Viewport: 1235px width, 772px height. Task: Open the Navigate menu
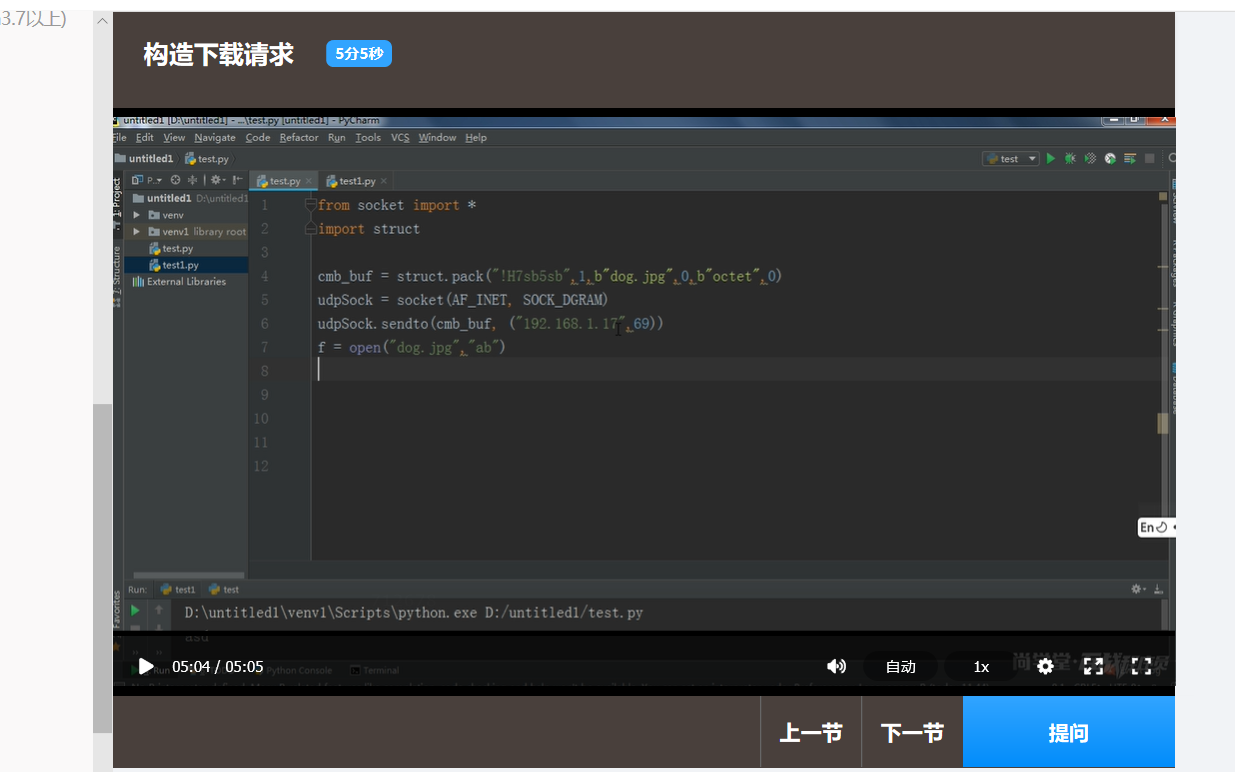pos(215,138)
